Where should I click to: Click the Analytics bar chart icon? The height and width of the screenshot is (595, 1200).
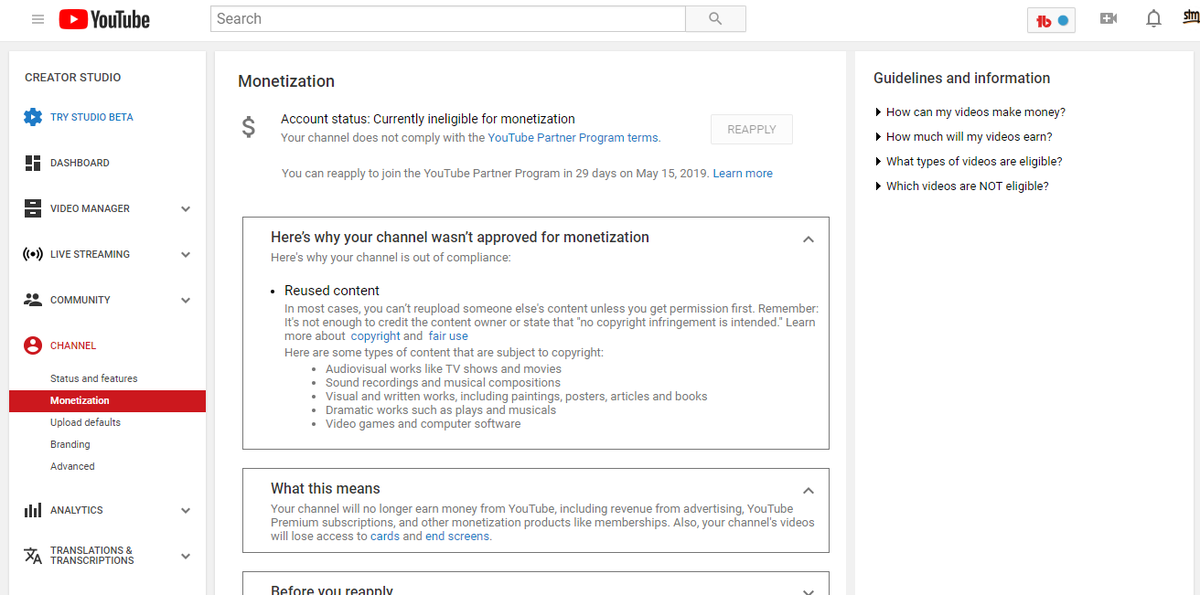33,510
